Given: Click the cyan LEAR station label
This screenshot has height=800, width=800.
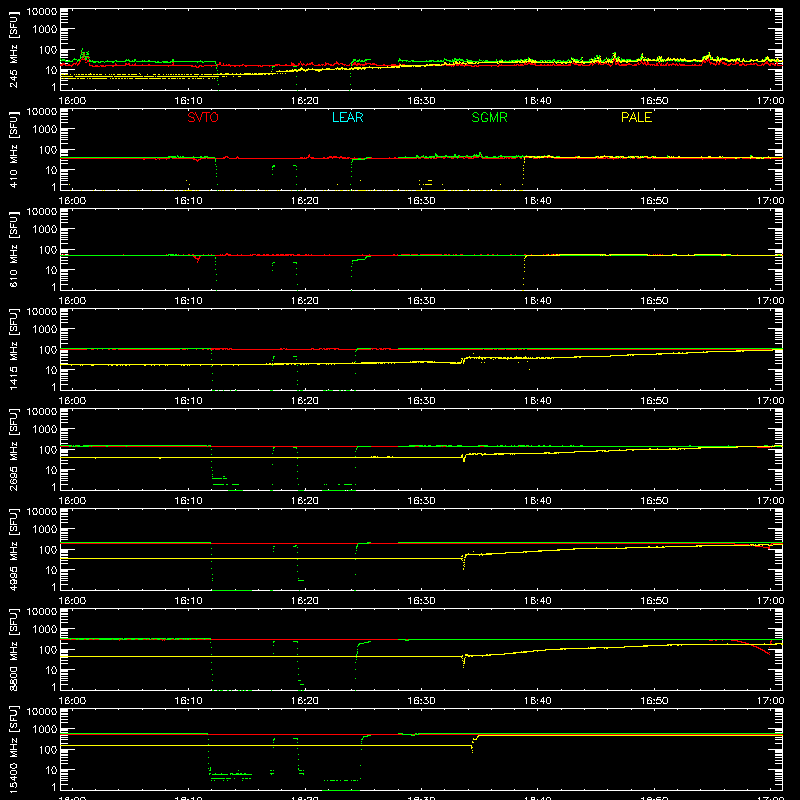Looking at the screenshot, I should click(x=347, y=117).
